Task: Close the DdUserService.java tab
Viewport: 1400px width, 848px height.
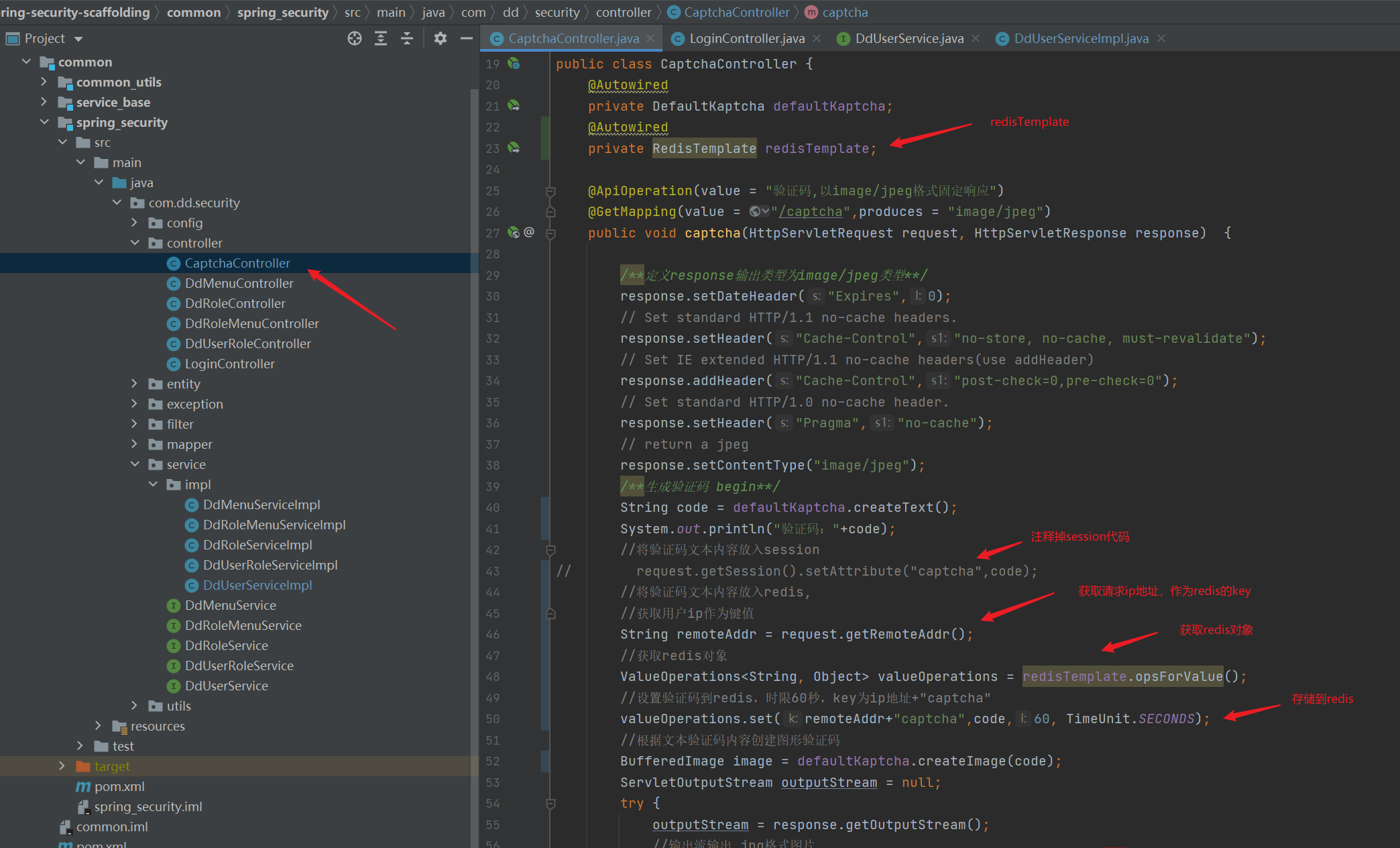Action: click(x=976, y=38)
